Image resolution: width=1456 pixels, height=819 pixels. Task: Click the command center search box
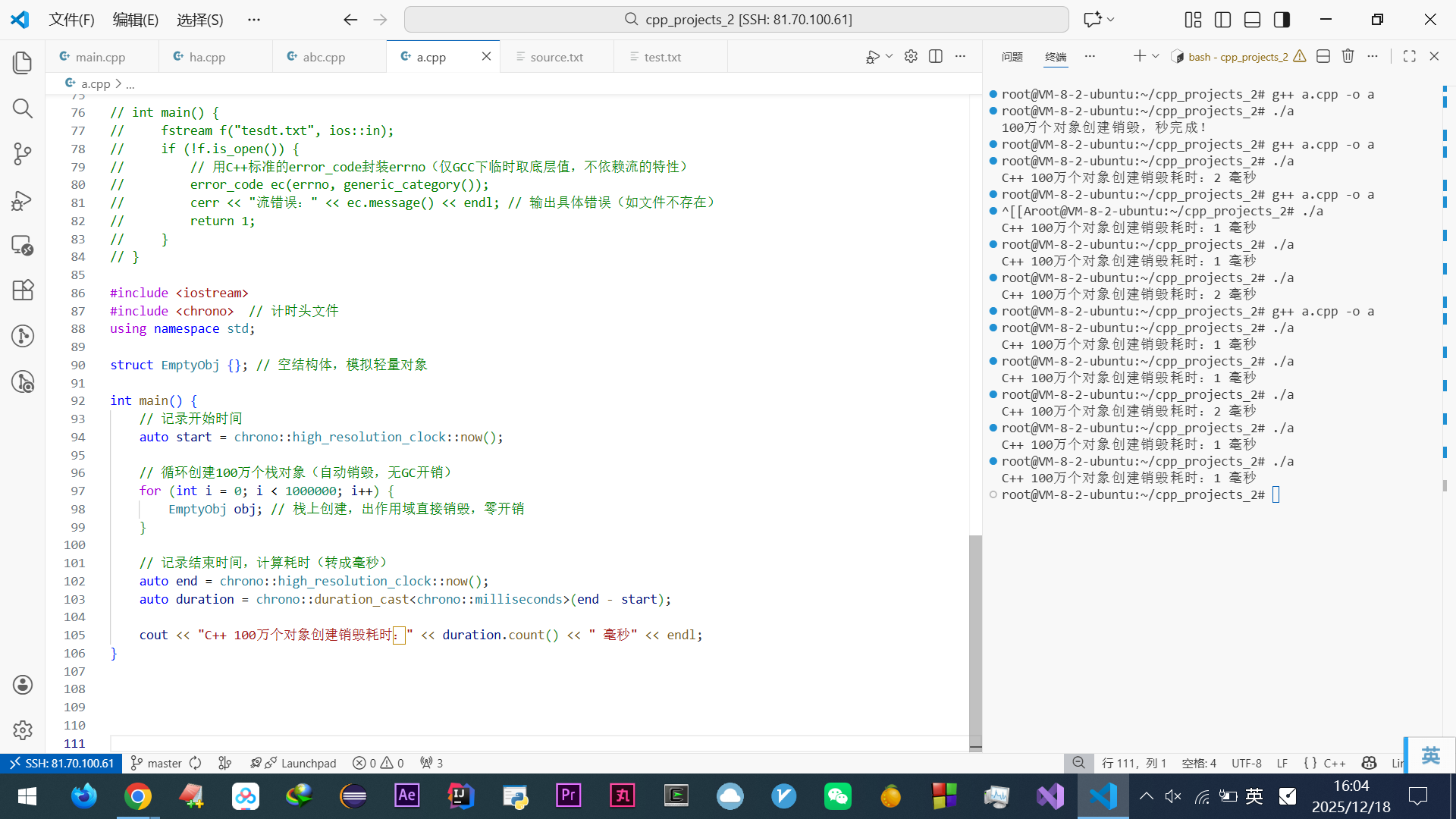(x=736, y=20)
